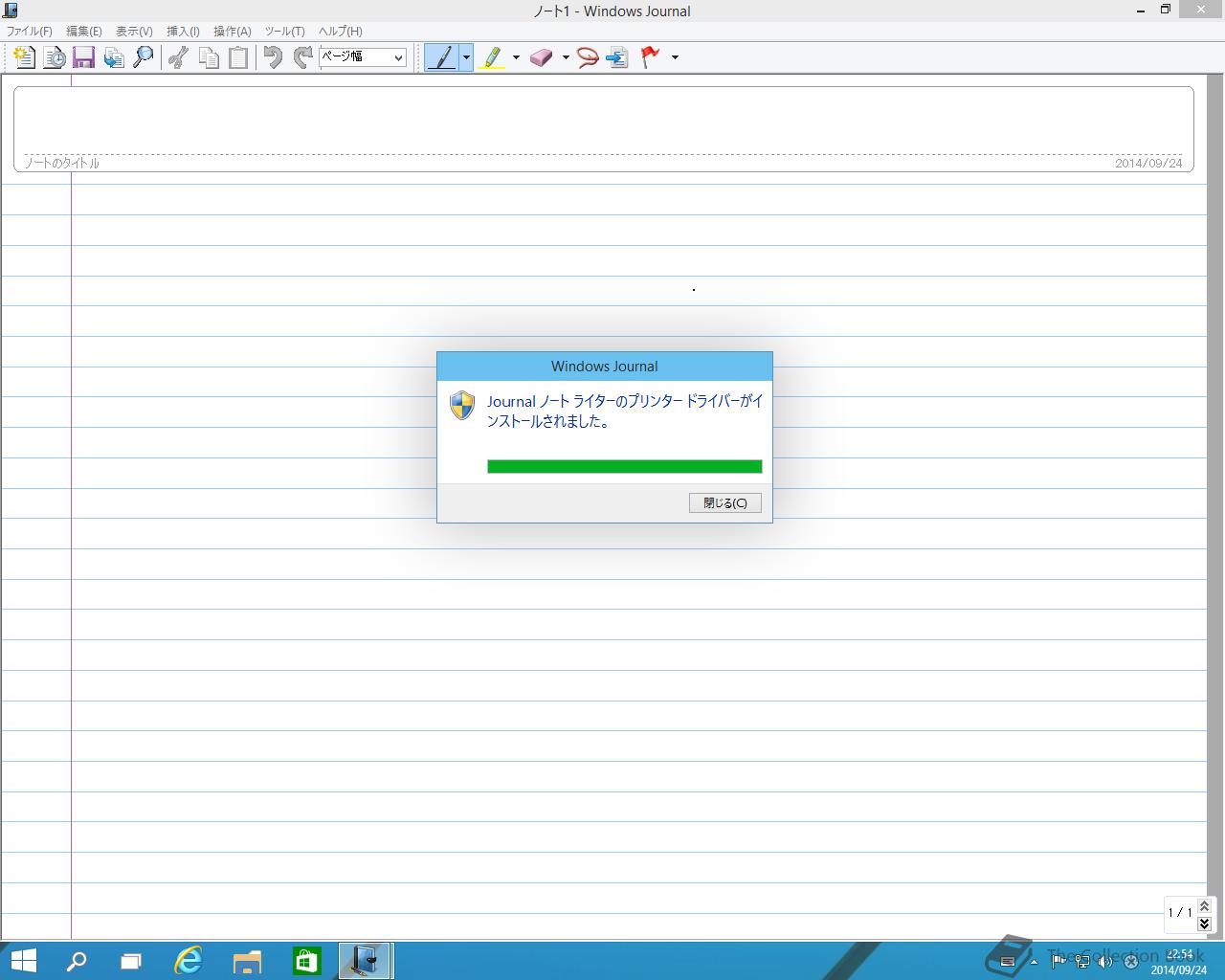The height and width of the screenshot is (980, 1225).
Task: Select the Lasso selection tool
Action: pos(588,57)
